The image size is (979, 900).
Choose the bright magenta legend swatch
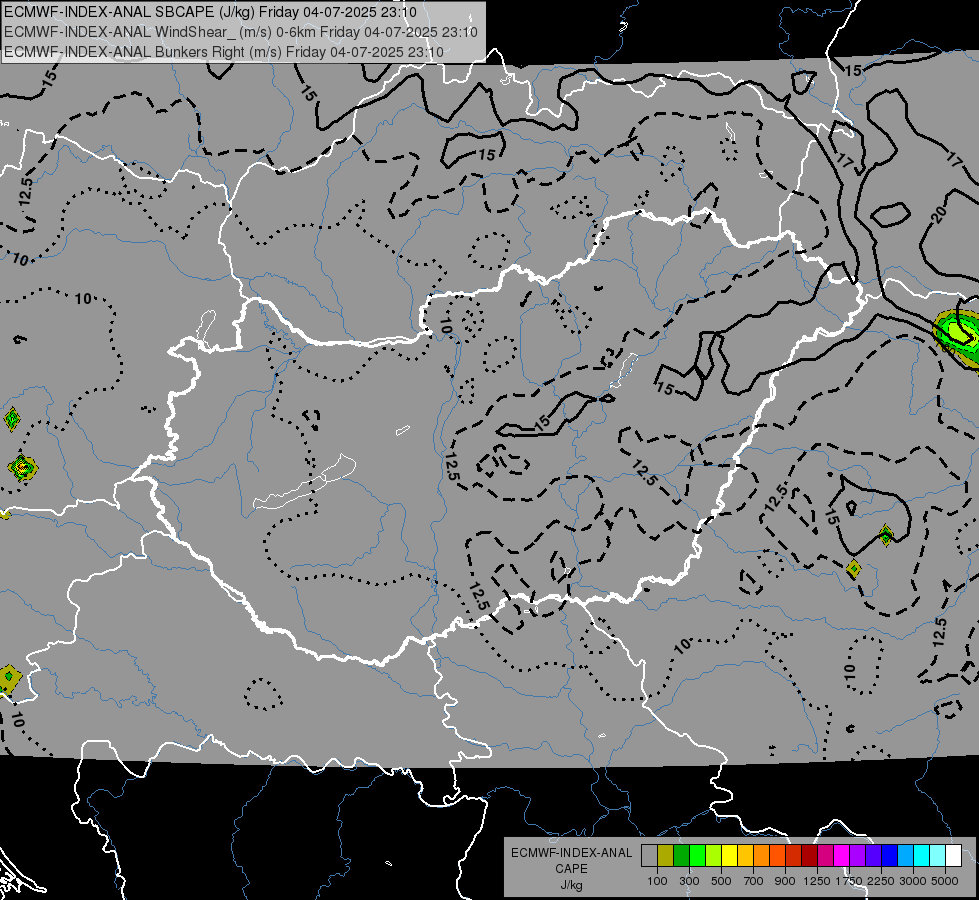pos(842,856)
